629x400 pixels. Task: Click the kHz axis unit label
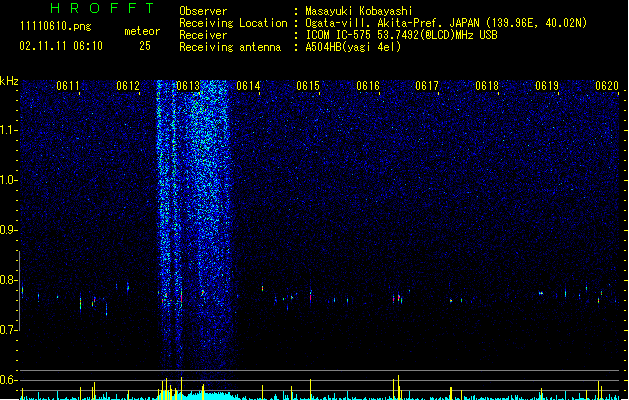point(9,81)
